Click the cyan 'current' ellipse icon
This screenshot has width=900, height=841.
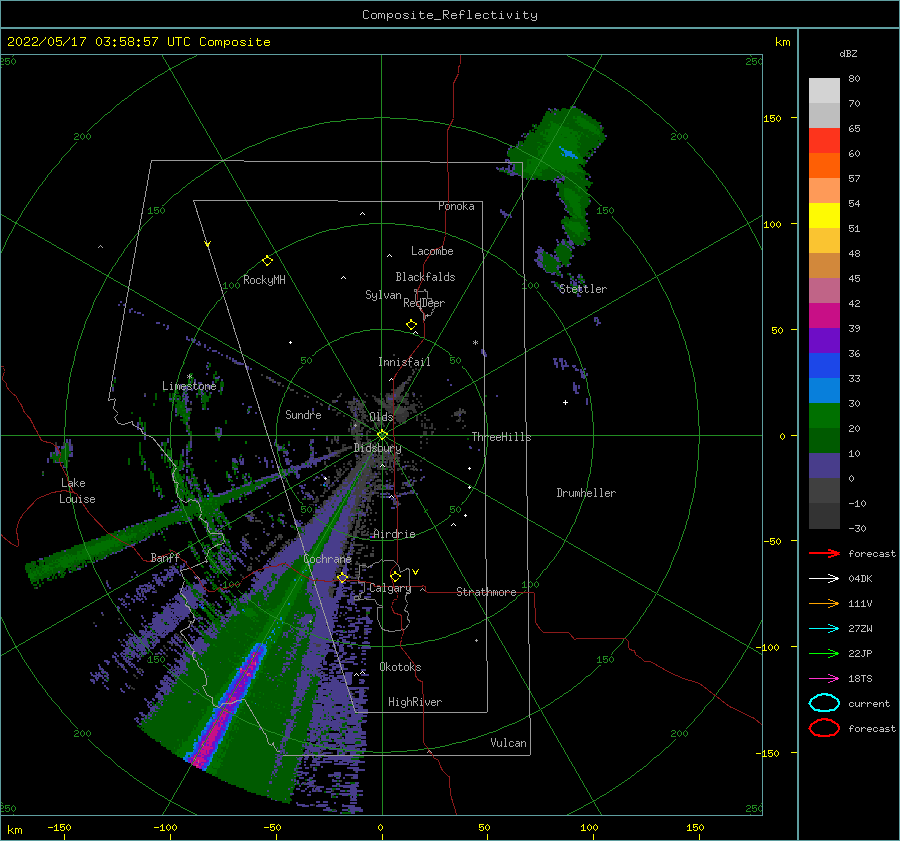pos(824,703)
